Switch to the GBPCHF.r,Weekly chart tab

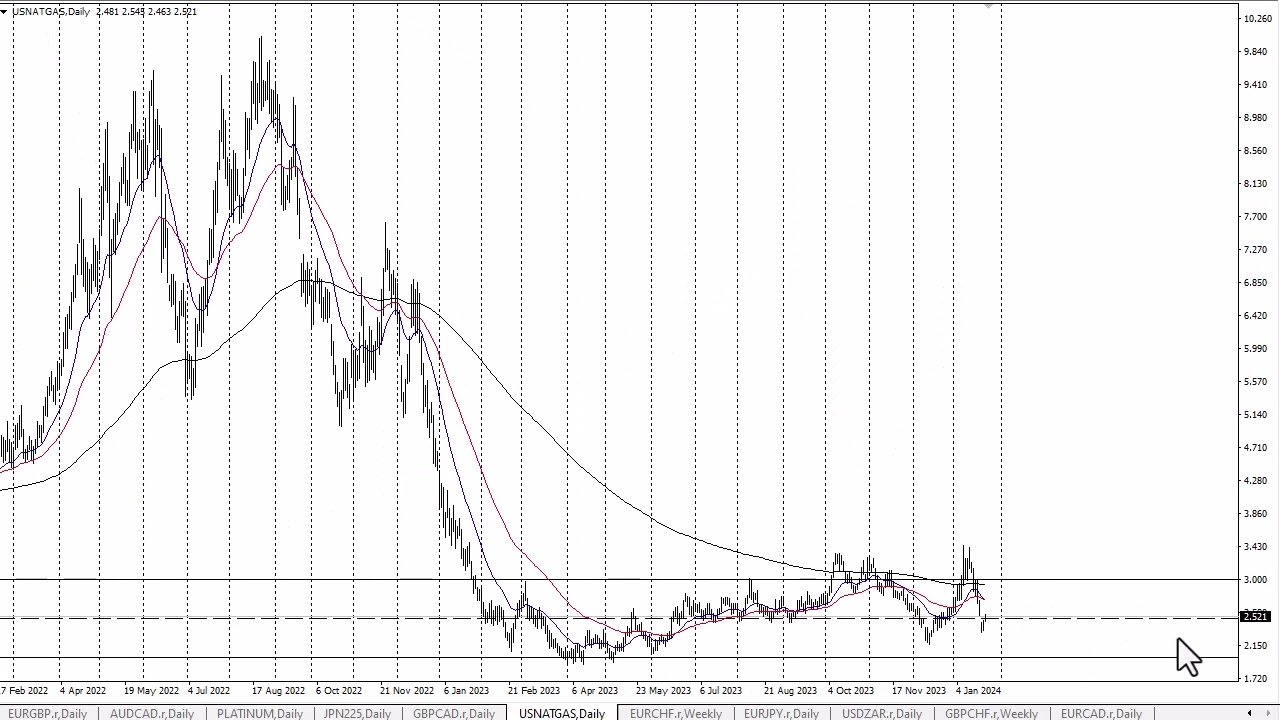coord(991,713)
